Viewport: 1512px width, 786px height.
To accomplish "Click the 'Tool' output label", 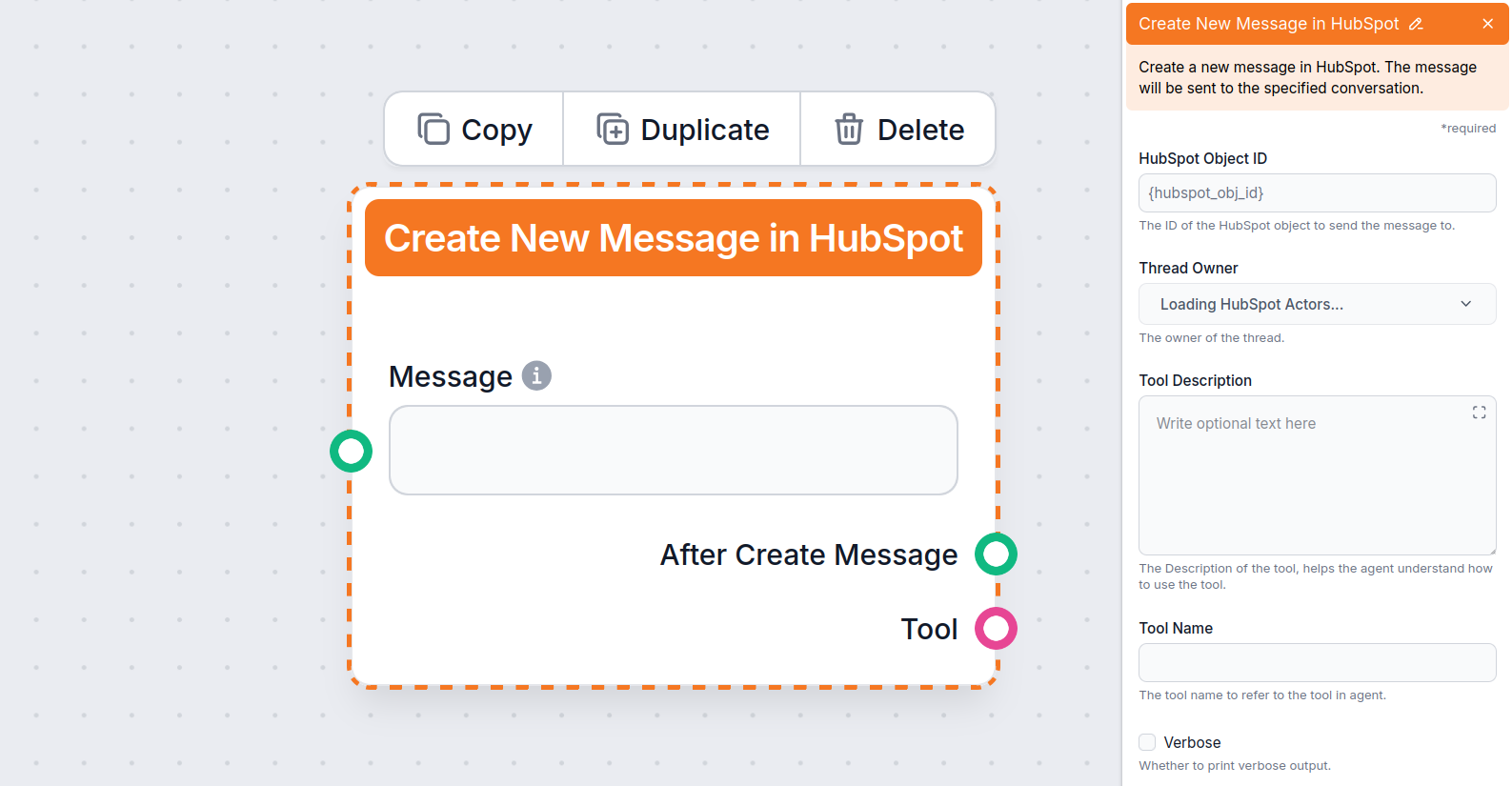I will pos(929,629).
